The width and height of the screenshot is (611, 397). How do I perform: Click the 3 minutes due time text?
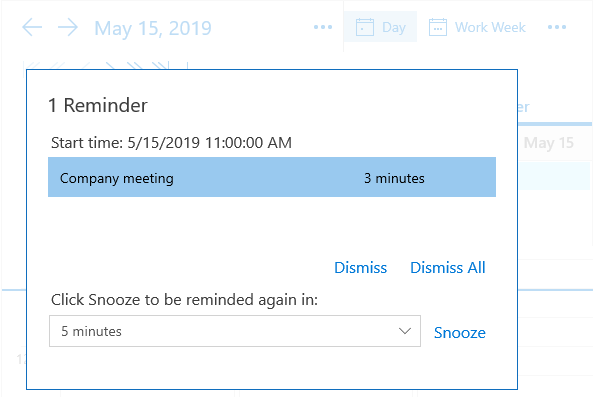point(394,178)
